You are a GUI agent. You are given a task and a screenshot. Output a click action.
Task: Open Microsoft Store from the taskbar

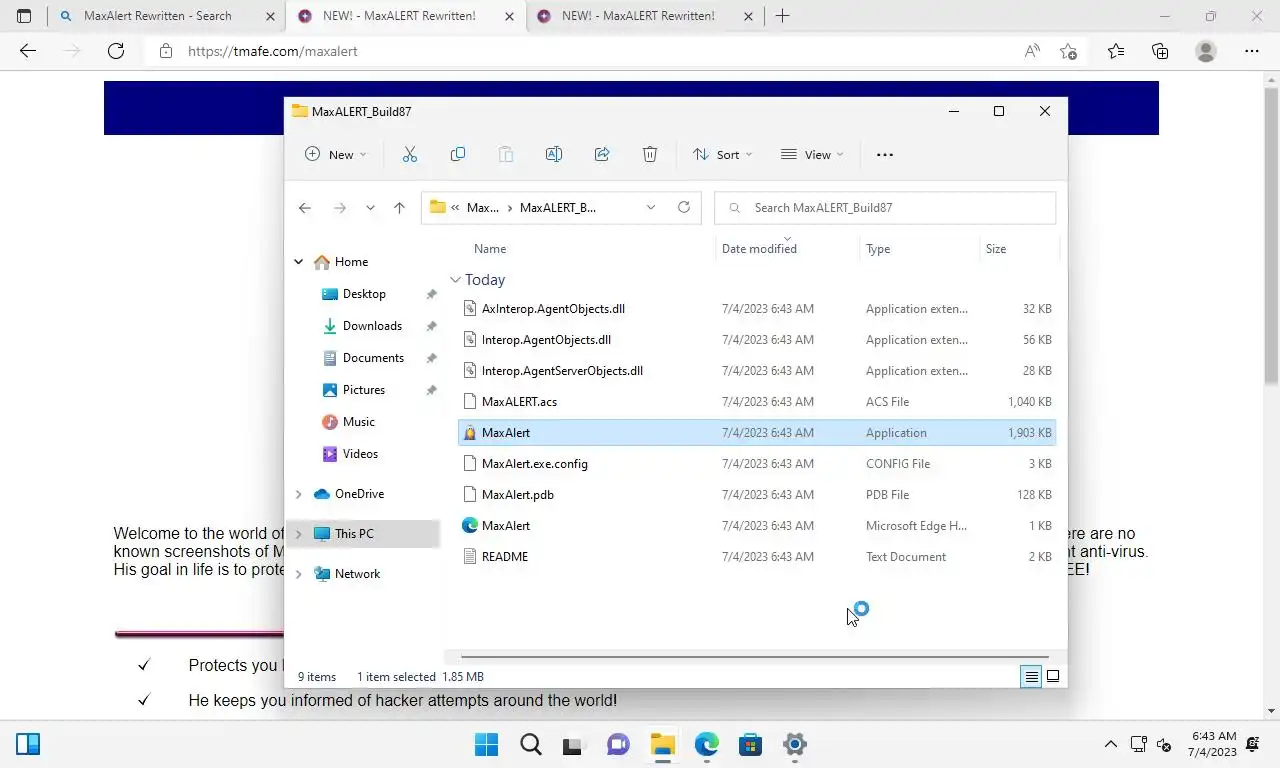pyautogui.click(x=751, y=744)
